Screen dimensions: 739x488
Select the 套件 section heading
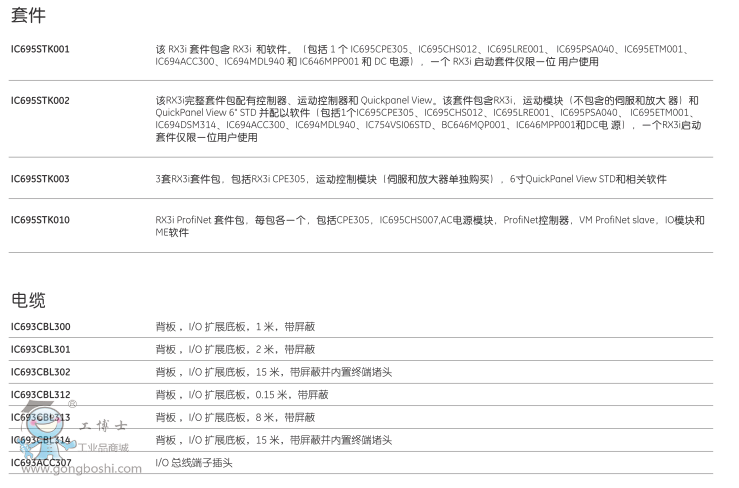coord(27,16)
